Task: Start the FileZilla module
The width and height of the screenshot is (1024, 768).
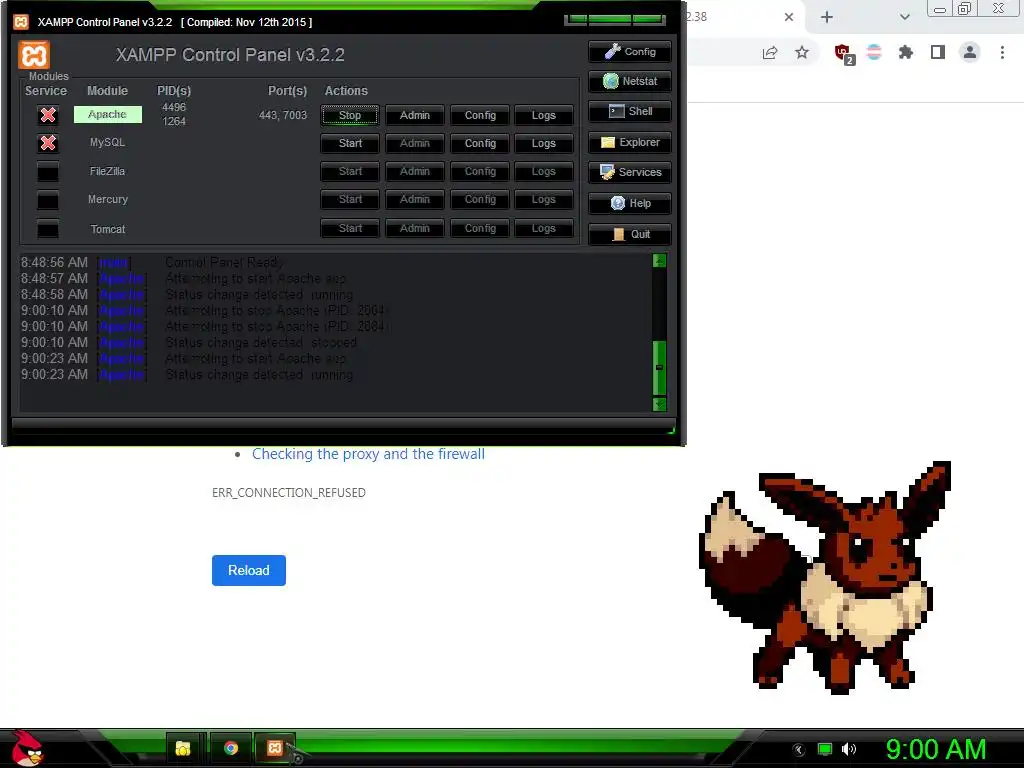Action: 350,172
